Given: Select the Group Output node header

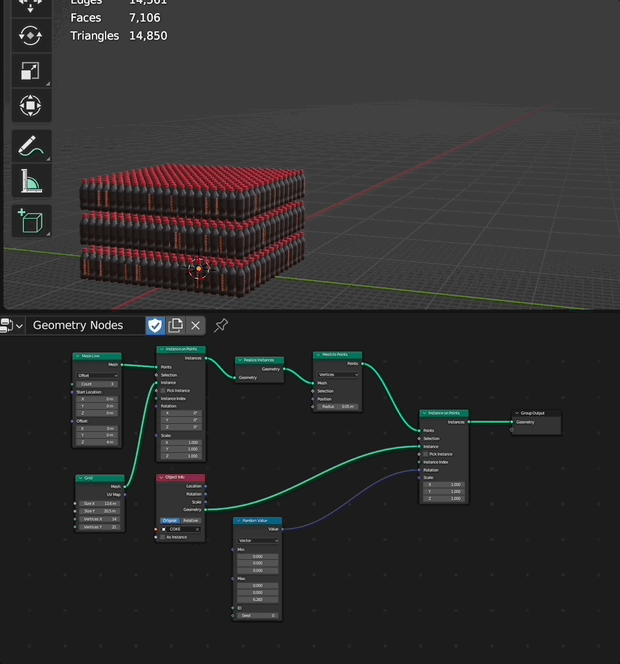Looking at the screenshot, I should 537,413.
